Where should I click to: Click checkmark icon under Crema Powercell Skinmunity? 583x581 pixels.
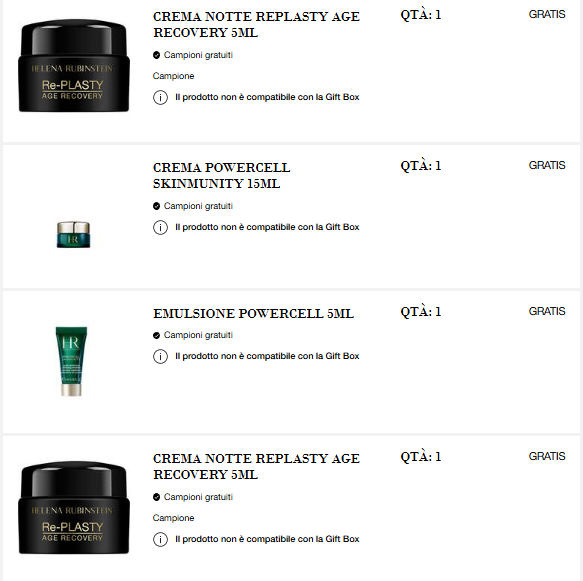click(x=157, y=206)
